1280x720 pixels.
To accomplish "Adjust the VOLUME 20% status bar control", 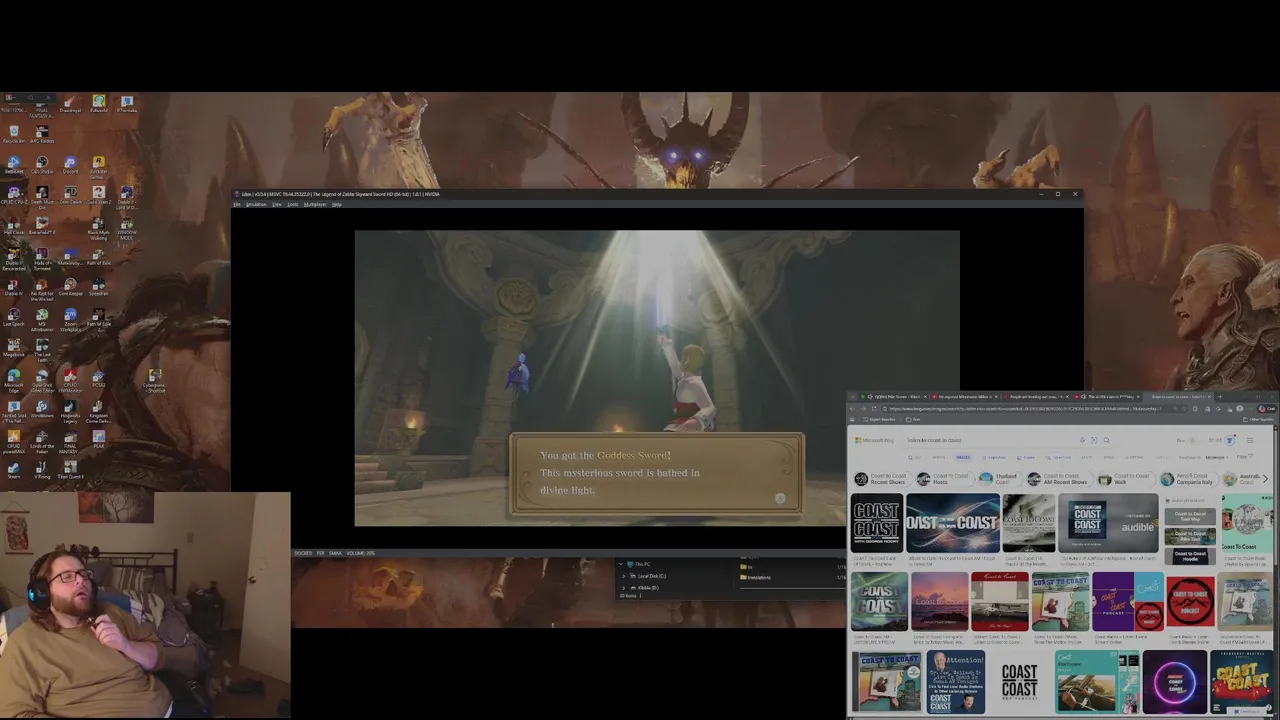I will point(360,553).
